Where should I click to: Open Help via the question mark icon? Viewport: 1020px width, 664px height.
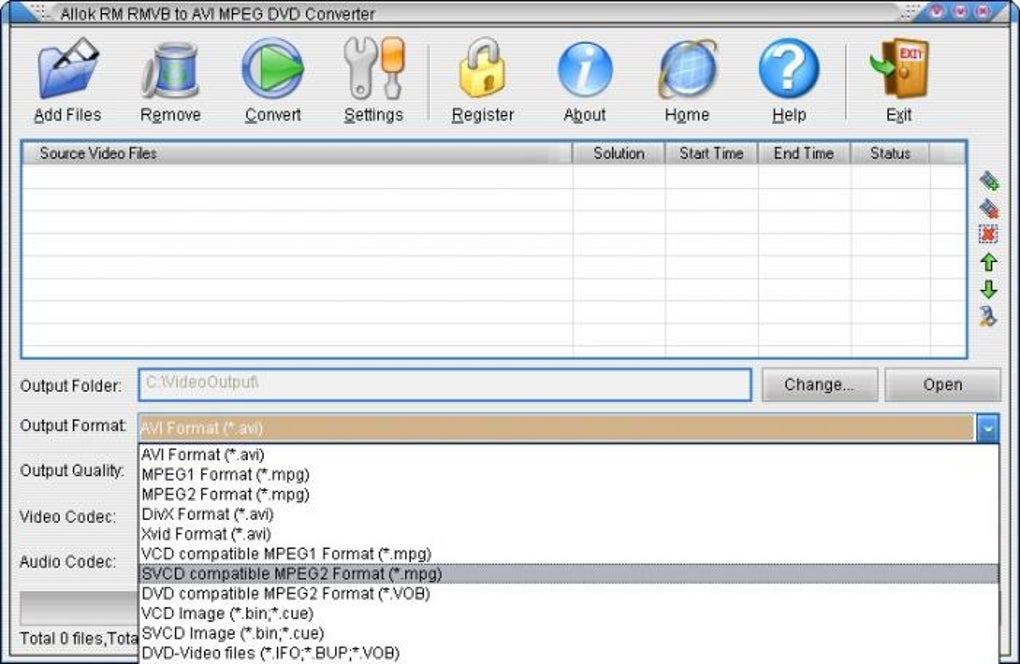[789, 68]
